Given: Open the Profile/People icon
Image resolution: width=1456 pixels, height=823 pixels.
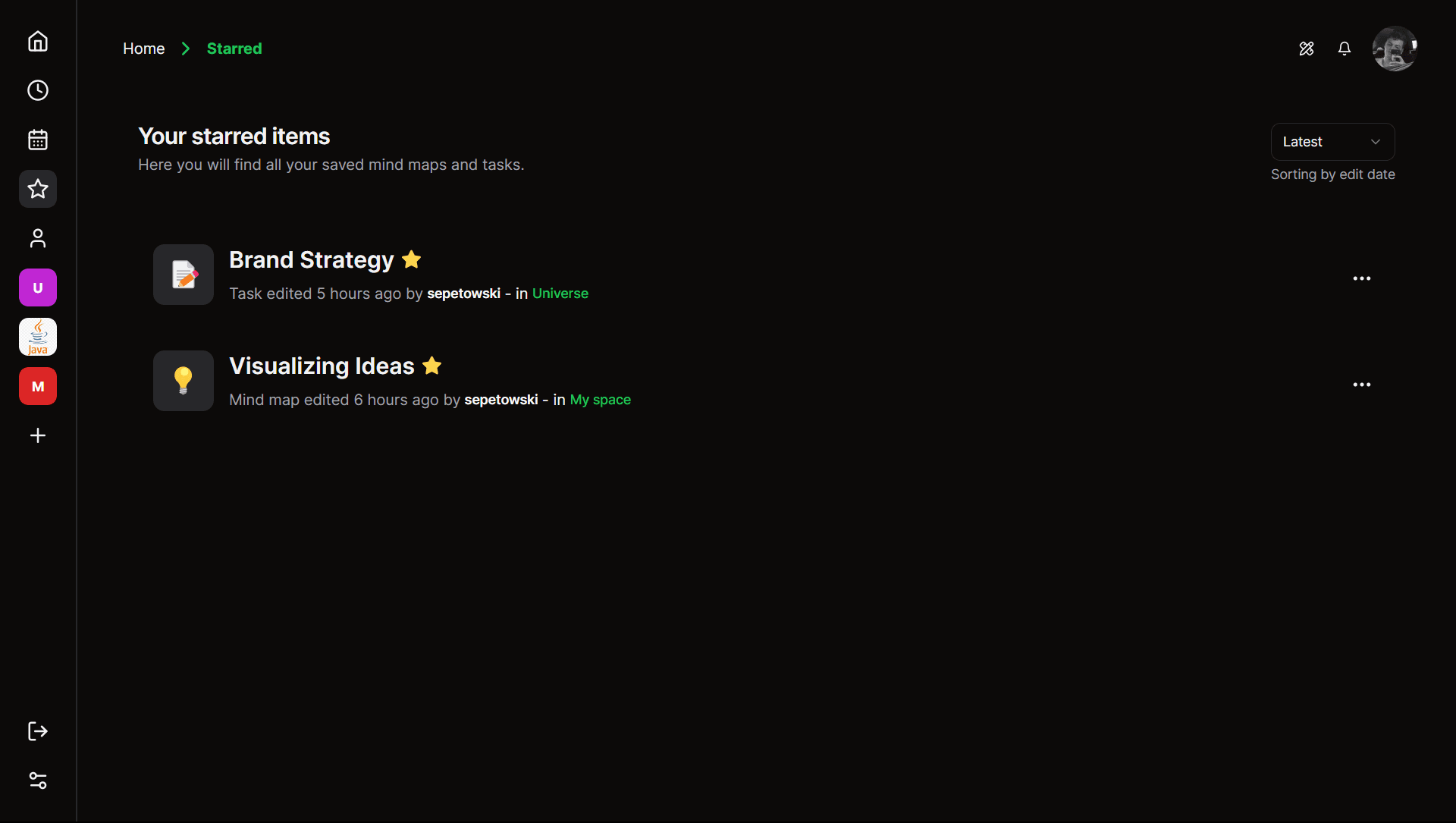Looking at the screenshot, I should (38, 238).
